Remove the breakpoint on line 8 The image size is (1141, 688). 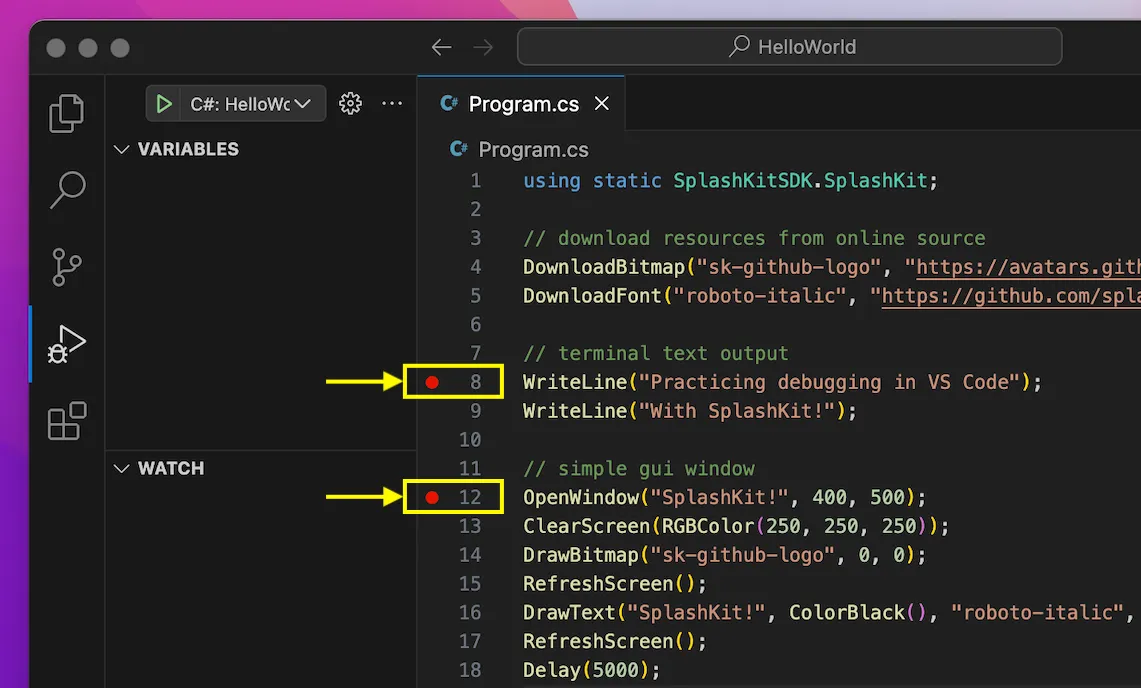[432, 382]
